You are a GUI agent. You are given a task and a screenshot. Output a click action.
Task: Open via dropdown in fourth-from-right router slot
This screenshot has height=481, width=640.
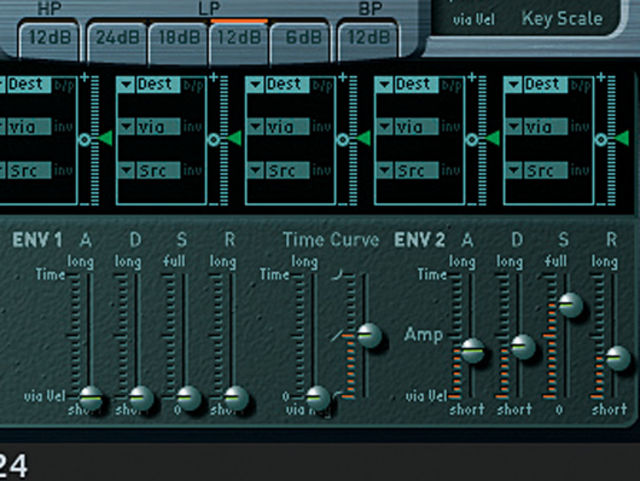click(149, 127)
